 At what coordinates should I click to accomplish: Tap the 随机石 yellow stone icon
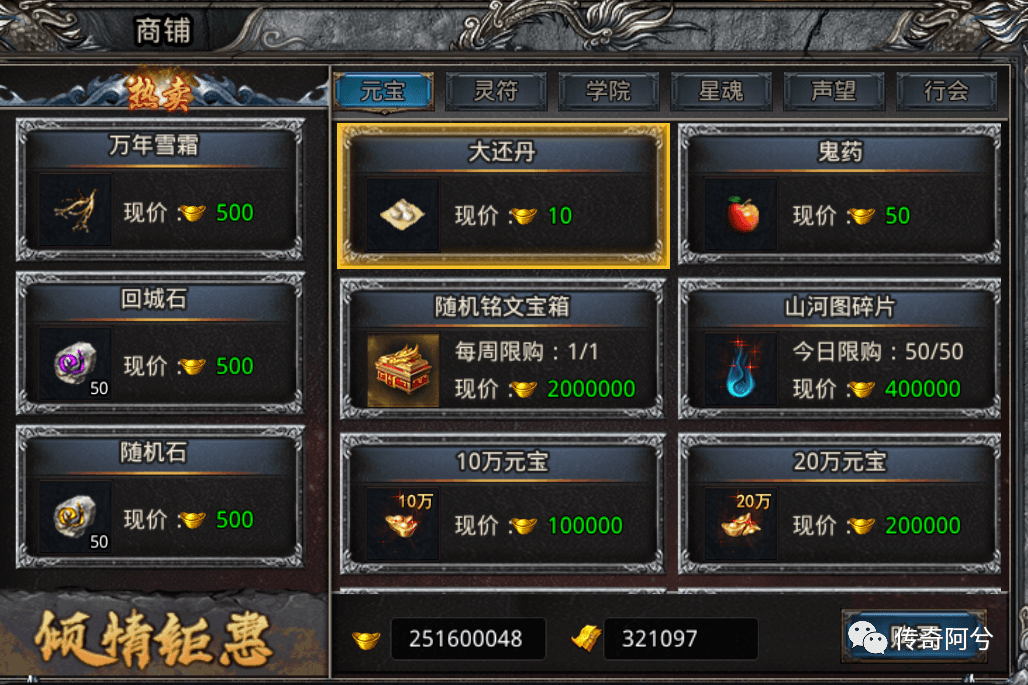(x=75, y=517)
